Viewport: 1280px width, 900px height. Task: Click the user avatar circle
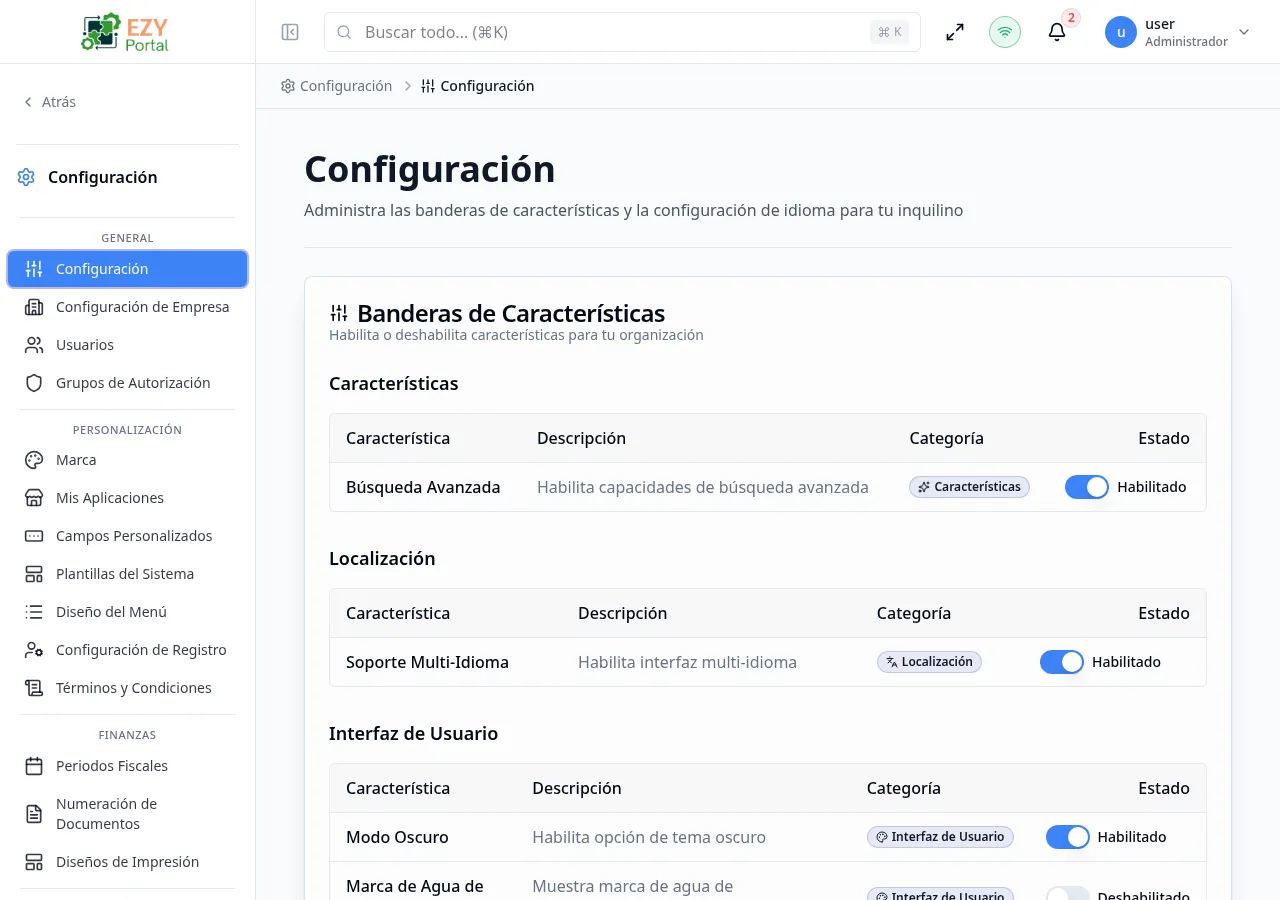1121,32
